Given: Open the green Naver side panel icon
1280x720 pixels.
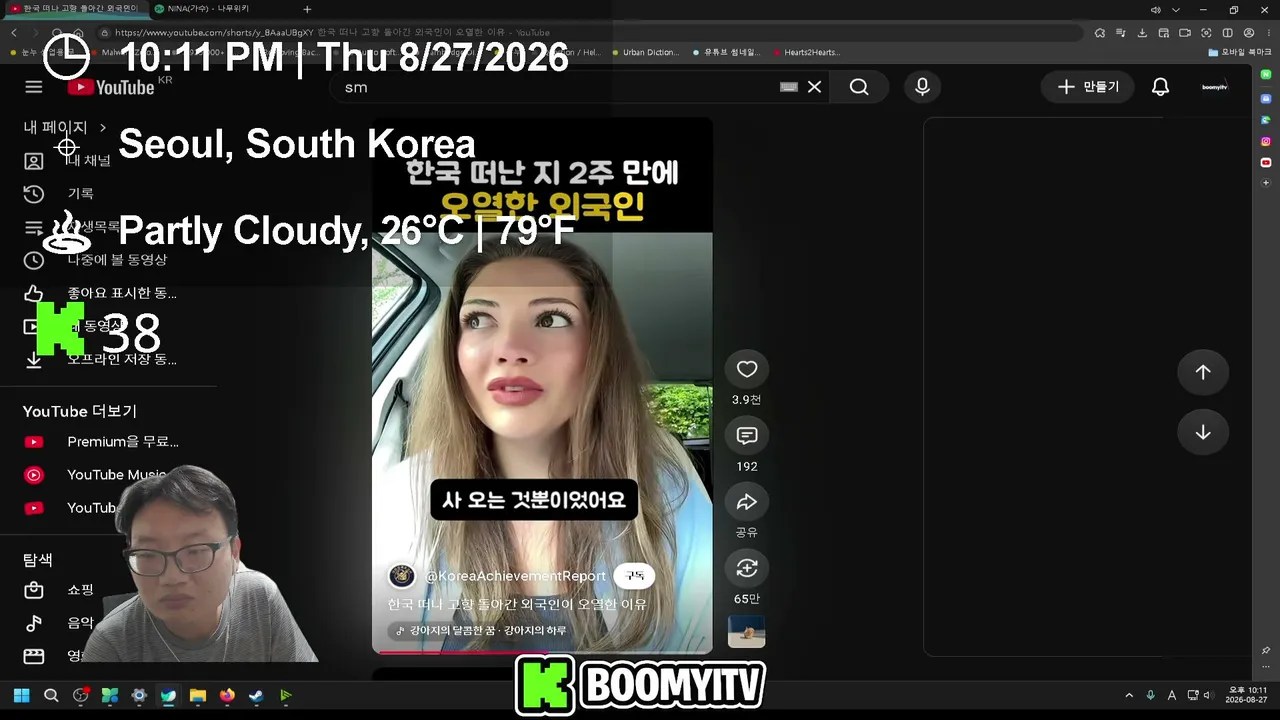Looking at the screenshot, I should pyautogui.click(x=1266, y=75).
